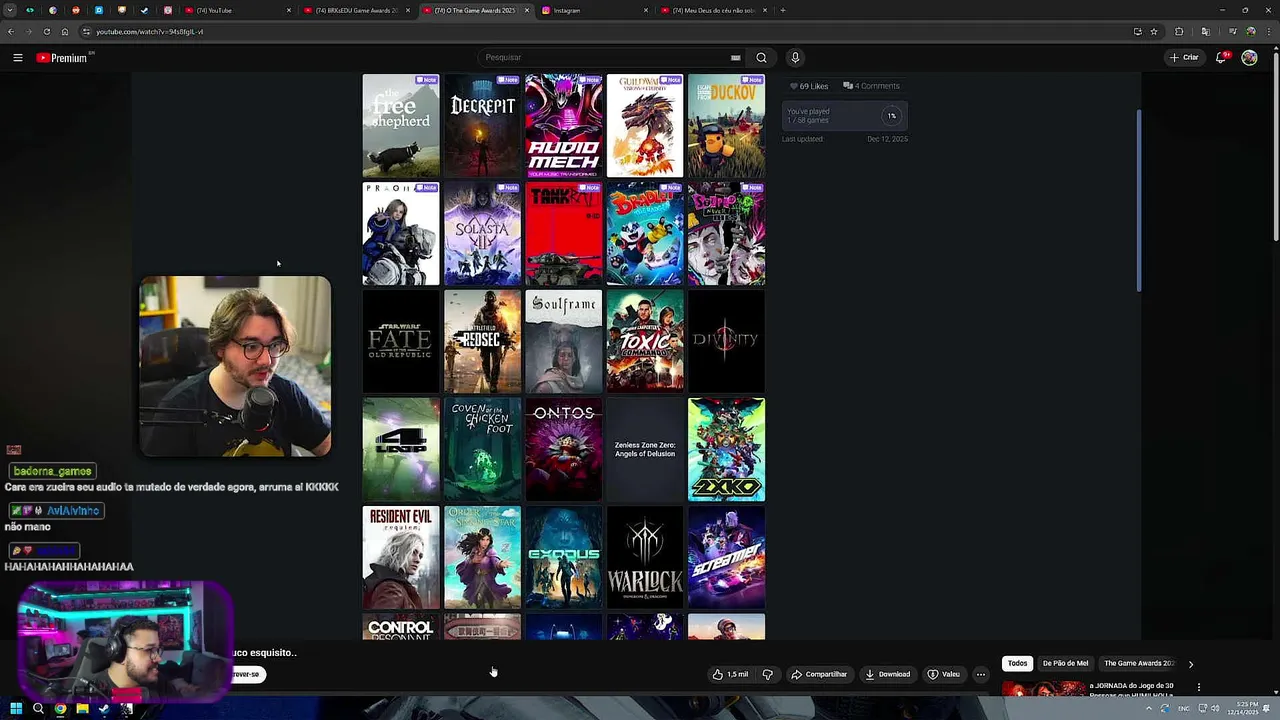Go back with browser back arrow
The image size is (1280, 720).
(x=10, y=32)
